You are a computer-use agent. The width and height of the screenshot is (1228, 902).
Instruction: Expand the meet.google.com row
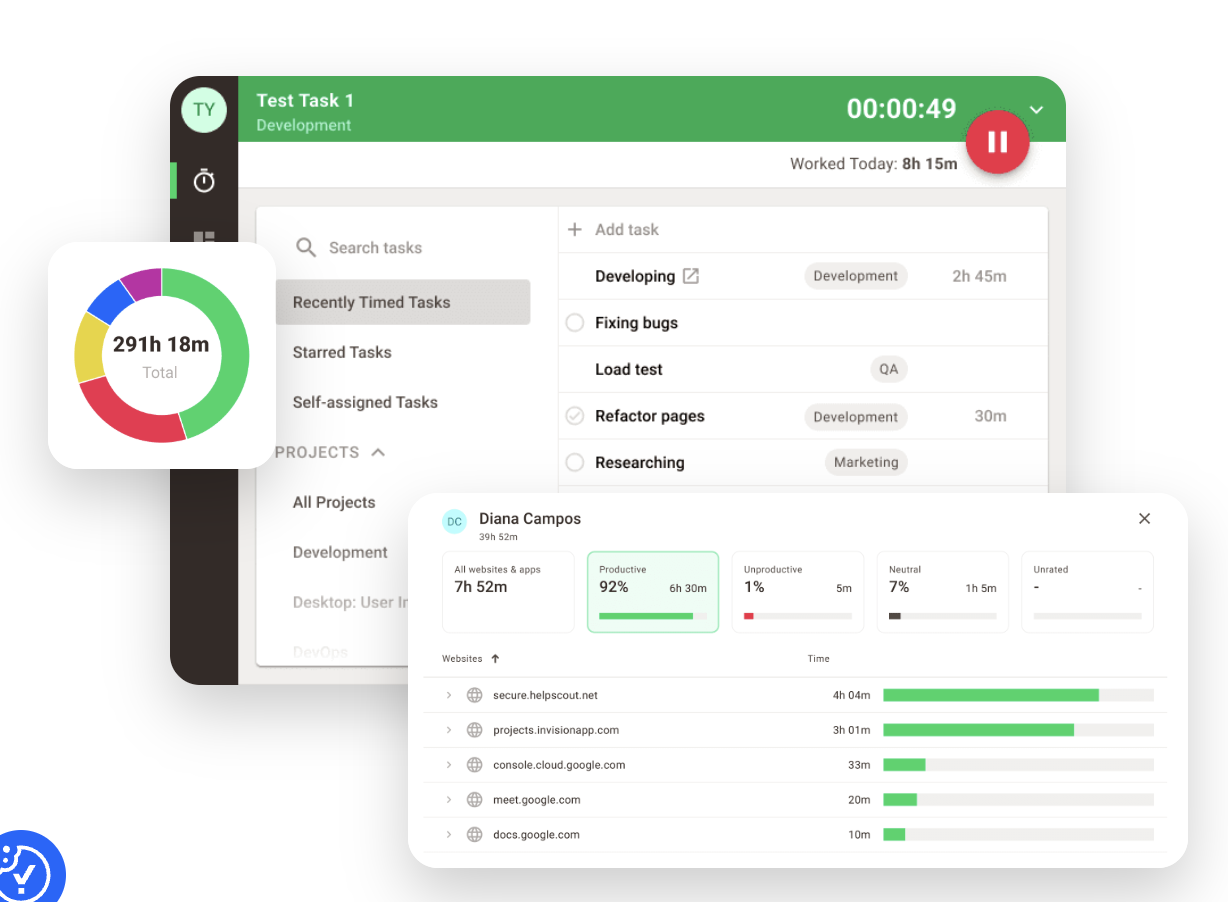(x=449, y=800)
